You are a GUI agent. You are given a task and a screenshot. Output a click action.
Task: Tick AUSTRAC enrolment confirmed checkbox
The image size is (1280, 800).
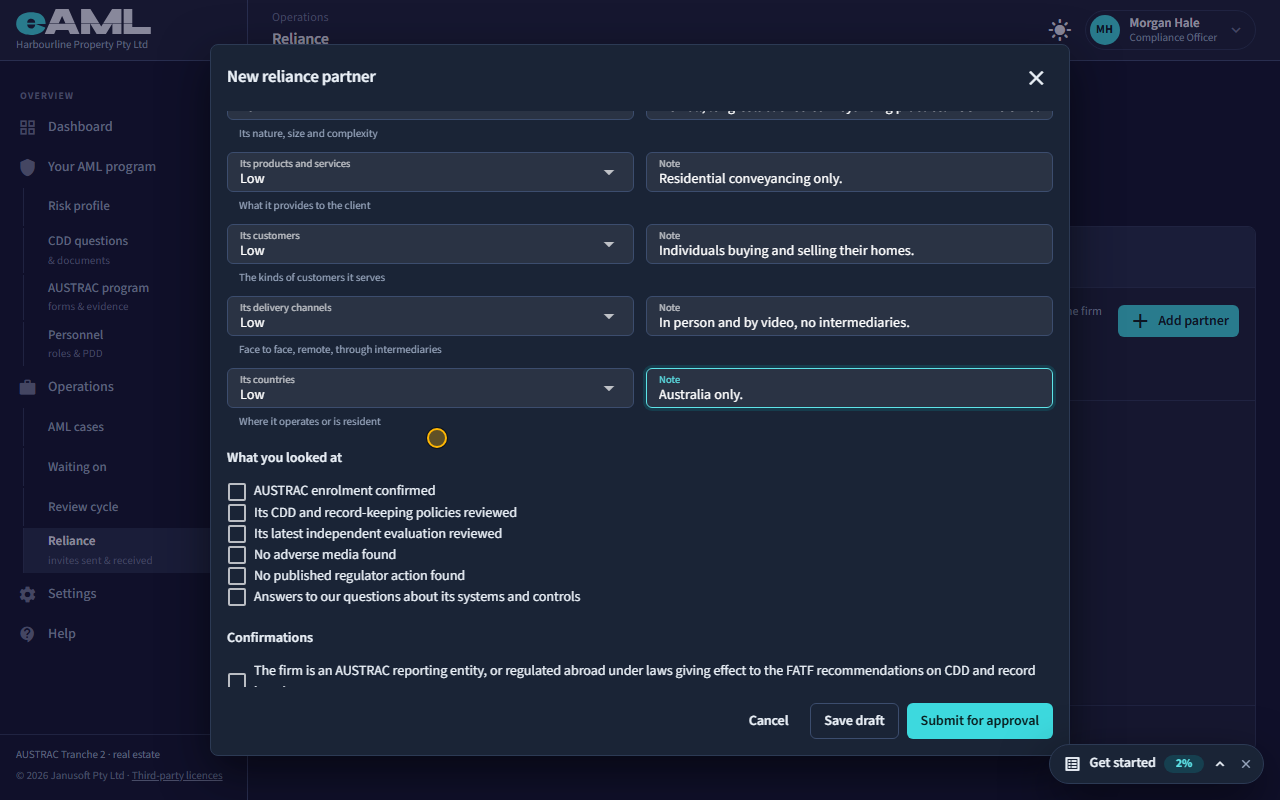point(237,492)
